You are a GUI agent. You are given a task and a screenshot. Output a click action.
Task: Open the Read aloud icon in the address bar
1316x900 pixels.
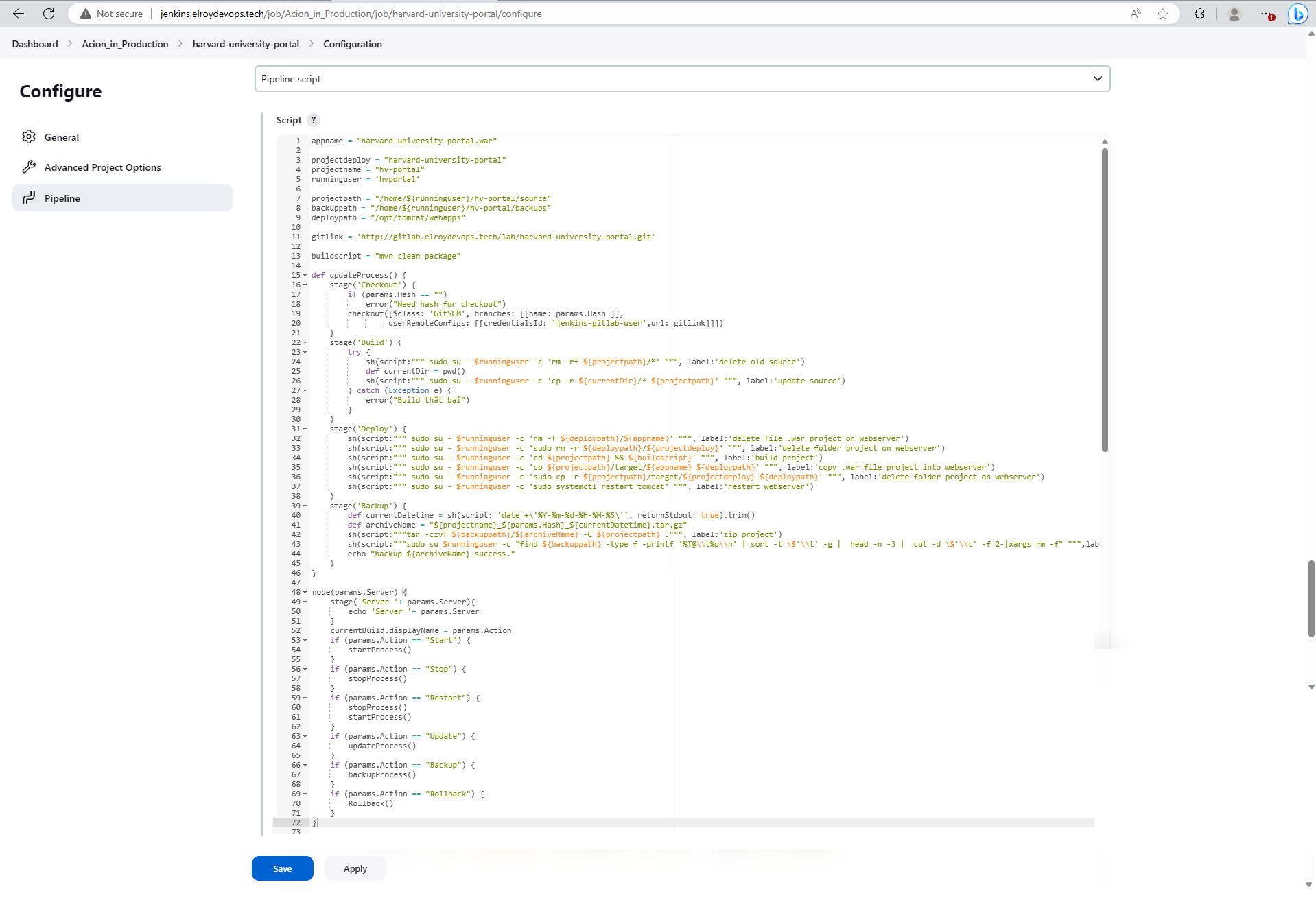pyautogui.click(x=1136, y=14)
